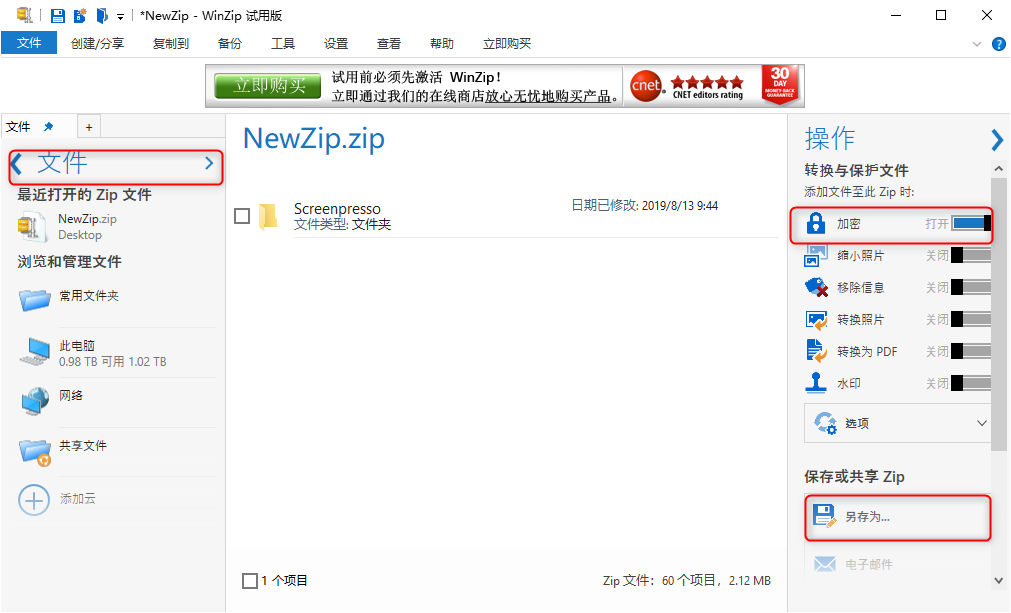Screen dimensions: 1011x613
Task: Click the 此电脑 computer icon
Action: [35, 351]
